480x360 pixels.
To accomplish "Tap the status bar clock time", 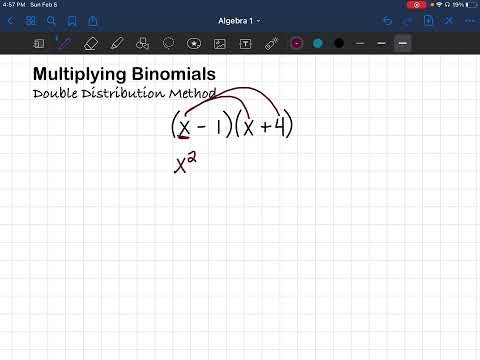I will coord(14,5).
